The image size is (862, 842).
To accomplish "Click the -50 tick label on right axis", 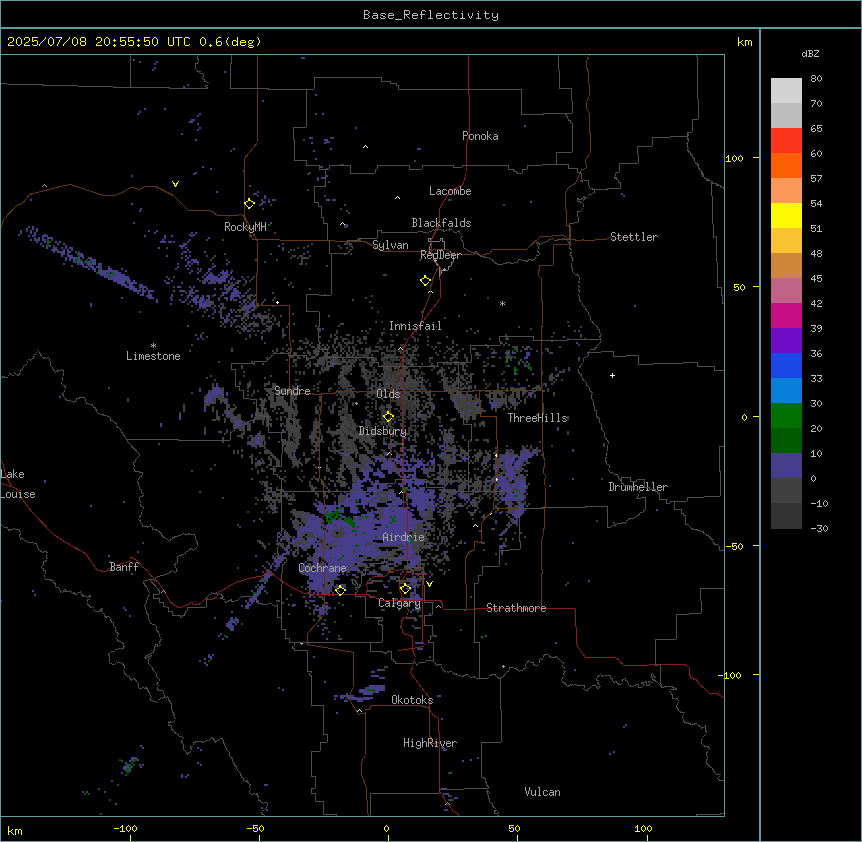I will (x=734, y=546).
